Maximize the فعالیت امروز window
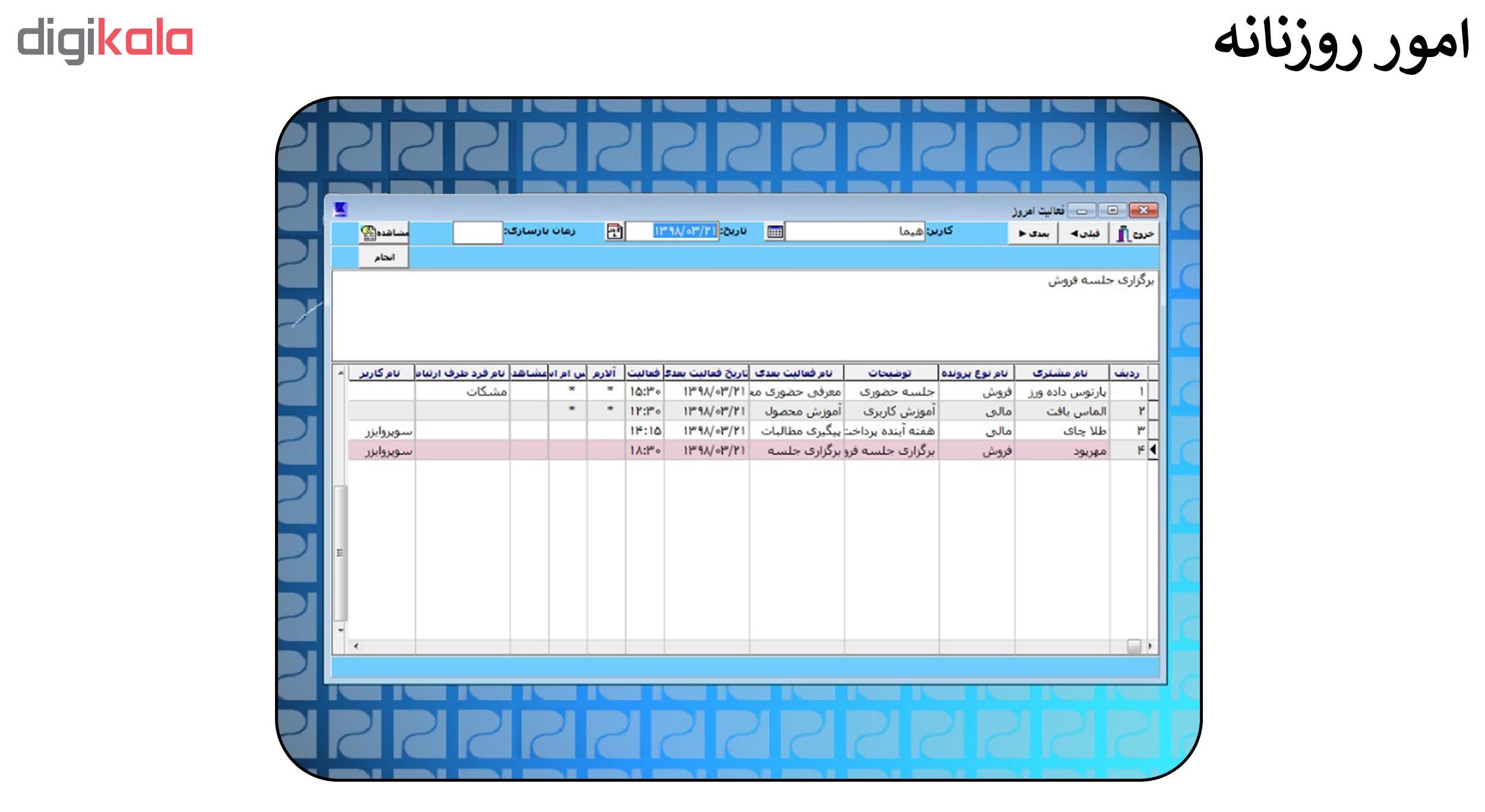 tap(1113, 210)
